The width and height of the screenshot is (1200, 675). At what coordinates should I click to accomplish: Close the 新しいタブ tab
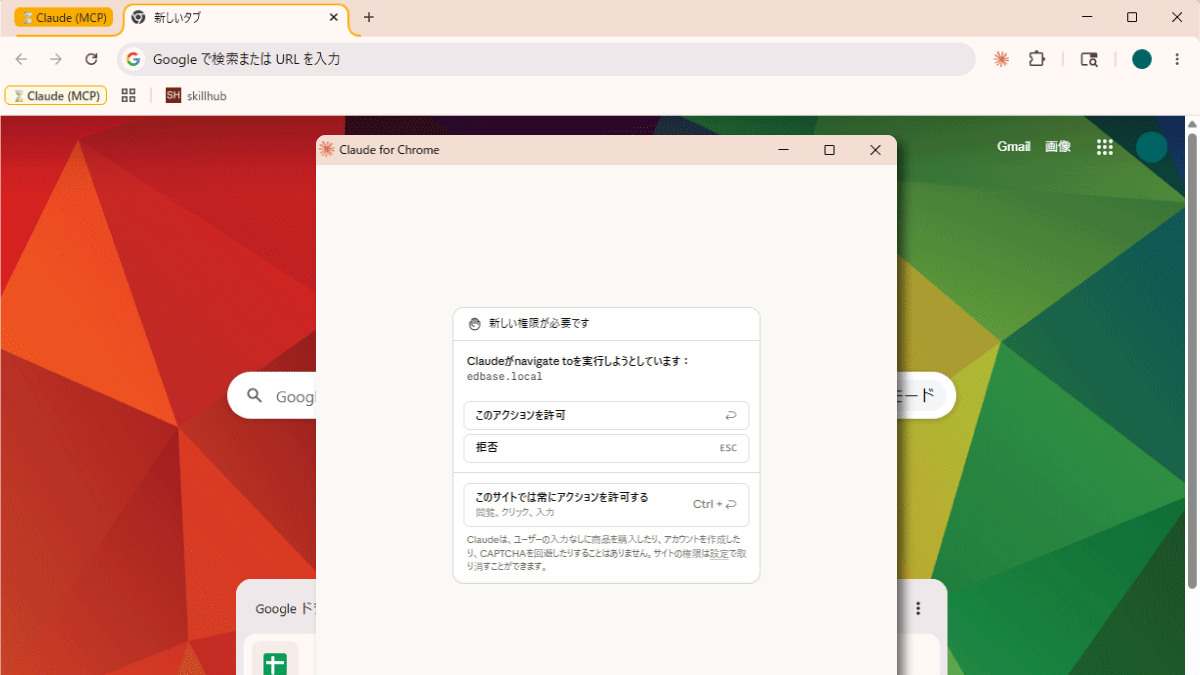(x=334, y=18)
